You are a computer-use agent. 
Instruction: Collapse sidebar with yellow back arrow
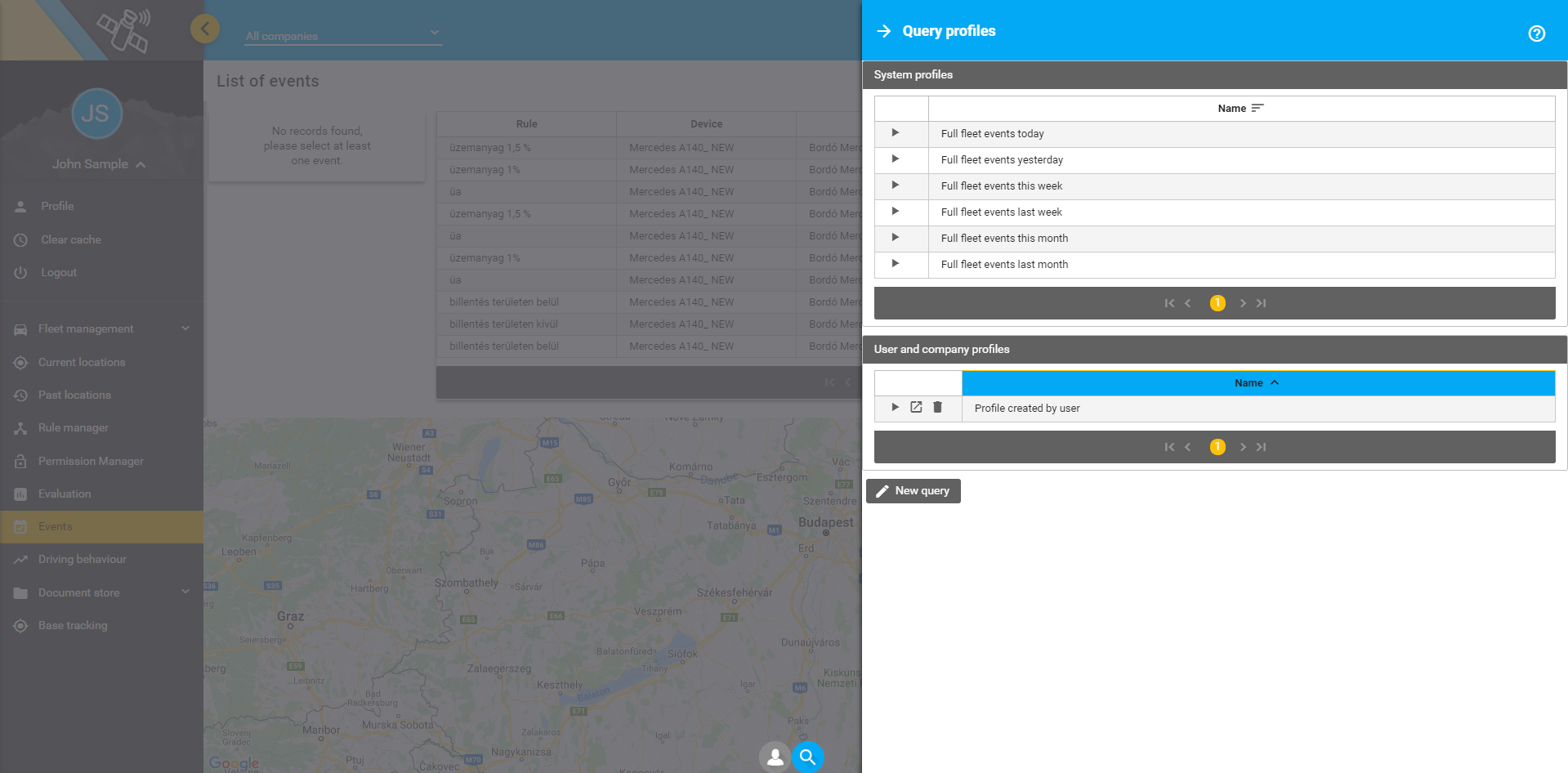pyautogui.click(x=205, y=29)
